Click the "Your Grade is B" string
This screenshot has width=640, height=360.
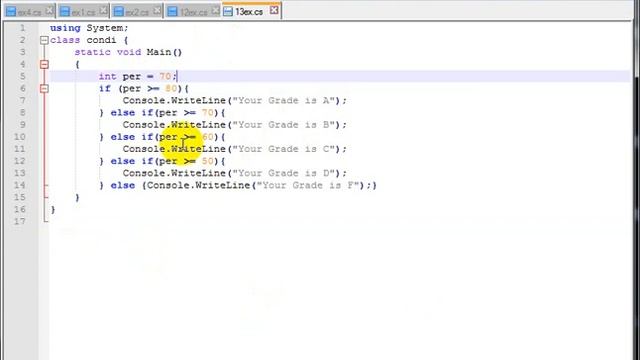(283, 124)
